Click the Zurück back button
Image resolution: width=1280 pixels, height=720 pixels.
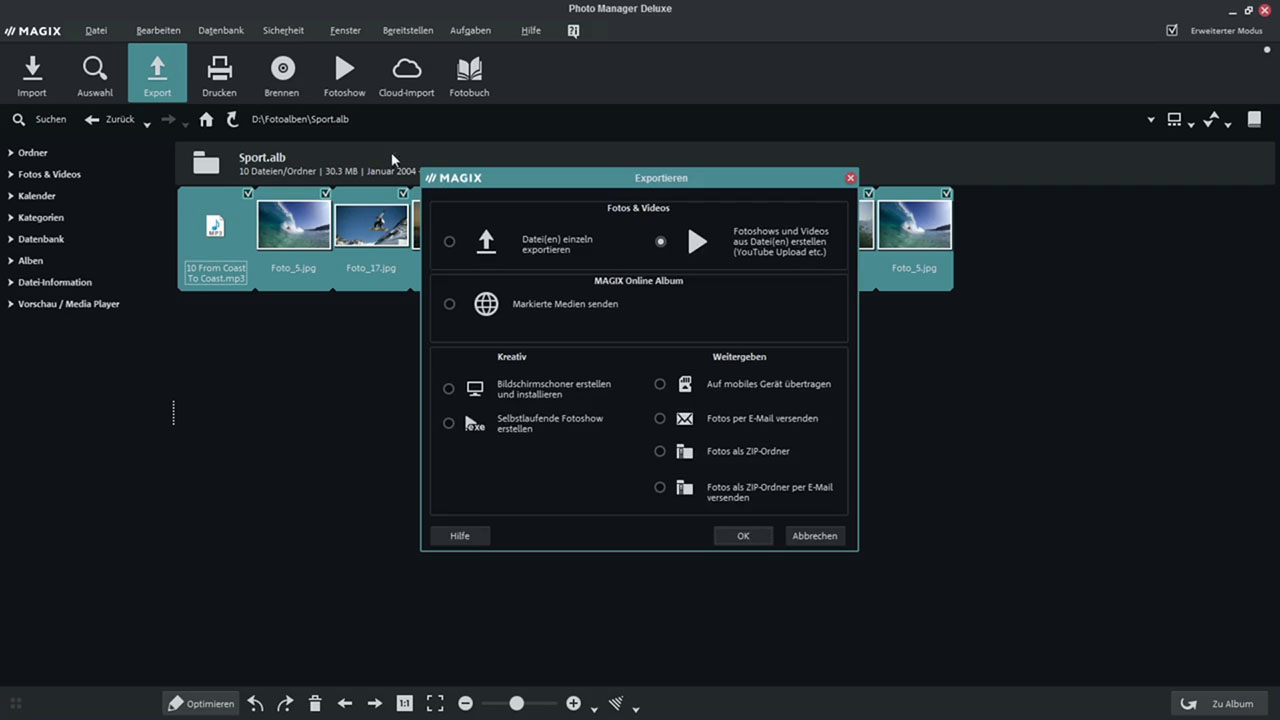click(110, 119)
